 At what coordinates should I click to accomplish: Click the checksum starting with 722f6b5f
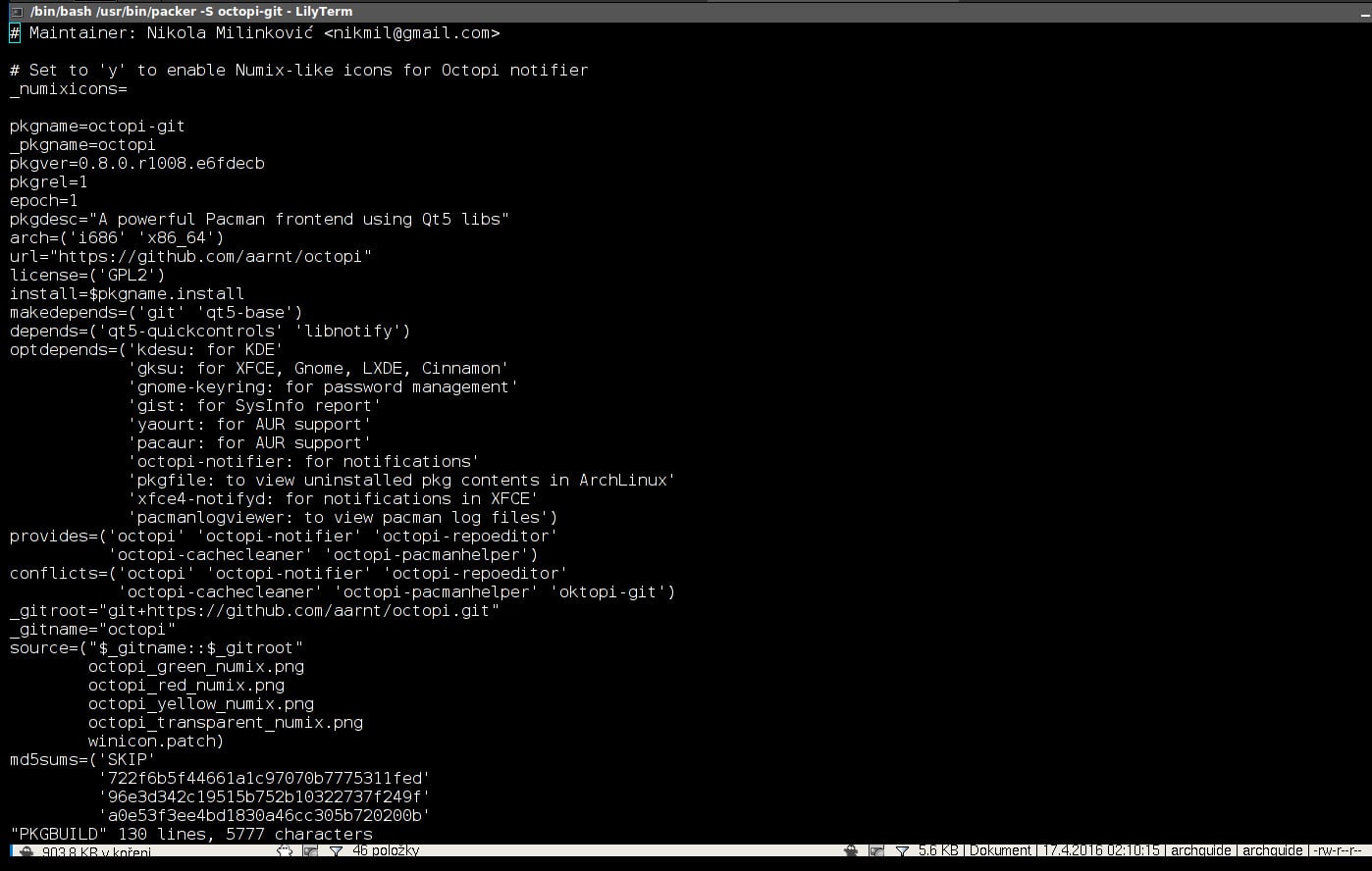coord(265,778)
